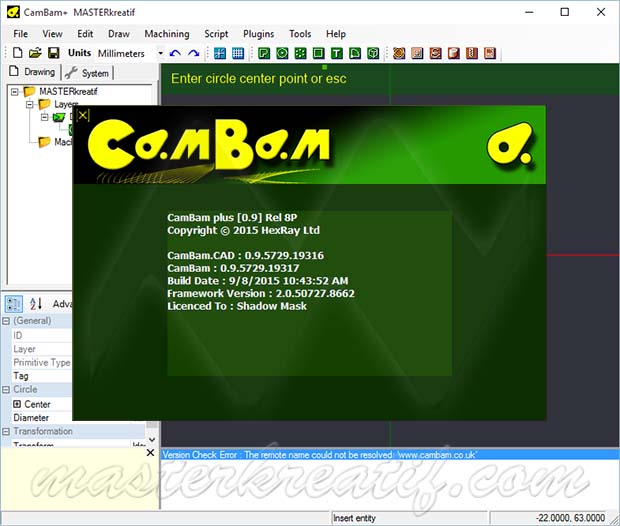Screen dimensions: 620x526
Task: Select the Rectangle draw tool
Action: click(318, 53)
